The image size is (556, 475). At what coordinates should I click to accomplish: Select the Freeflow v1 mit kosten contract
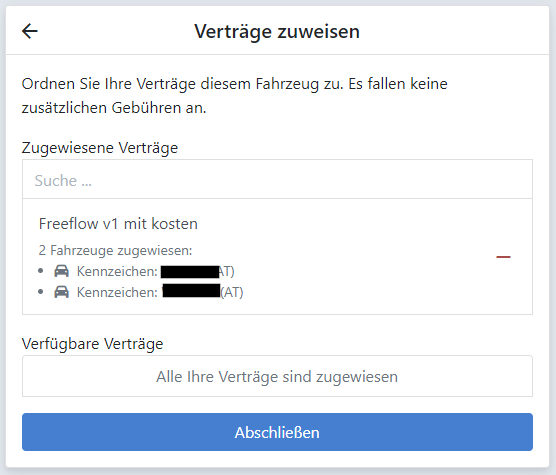[x=118, y=224]
